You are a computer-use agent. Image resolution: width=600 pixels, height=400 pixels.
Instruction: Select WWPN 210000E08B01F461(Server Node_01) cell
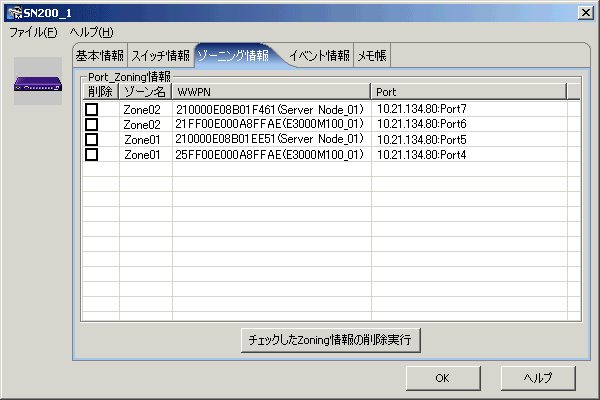coord(271,109)
